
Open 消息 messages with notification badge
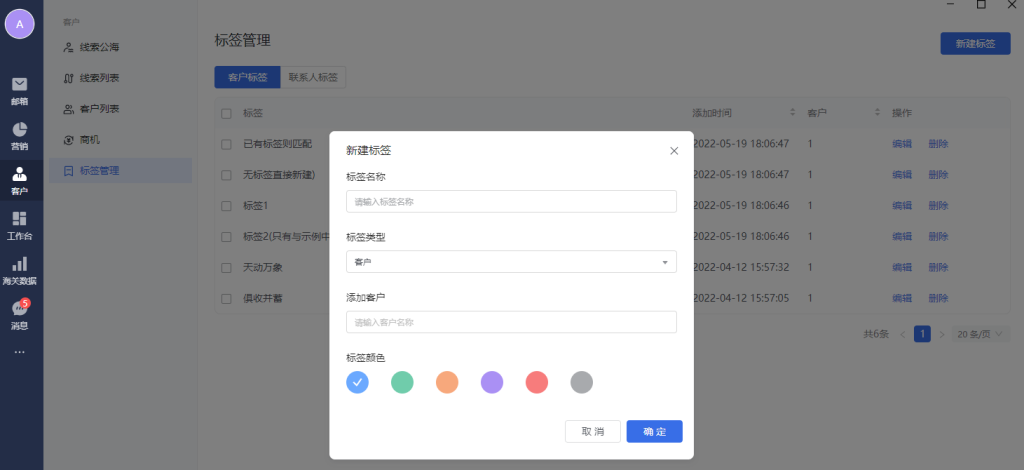point(20,310)
